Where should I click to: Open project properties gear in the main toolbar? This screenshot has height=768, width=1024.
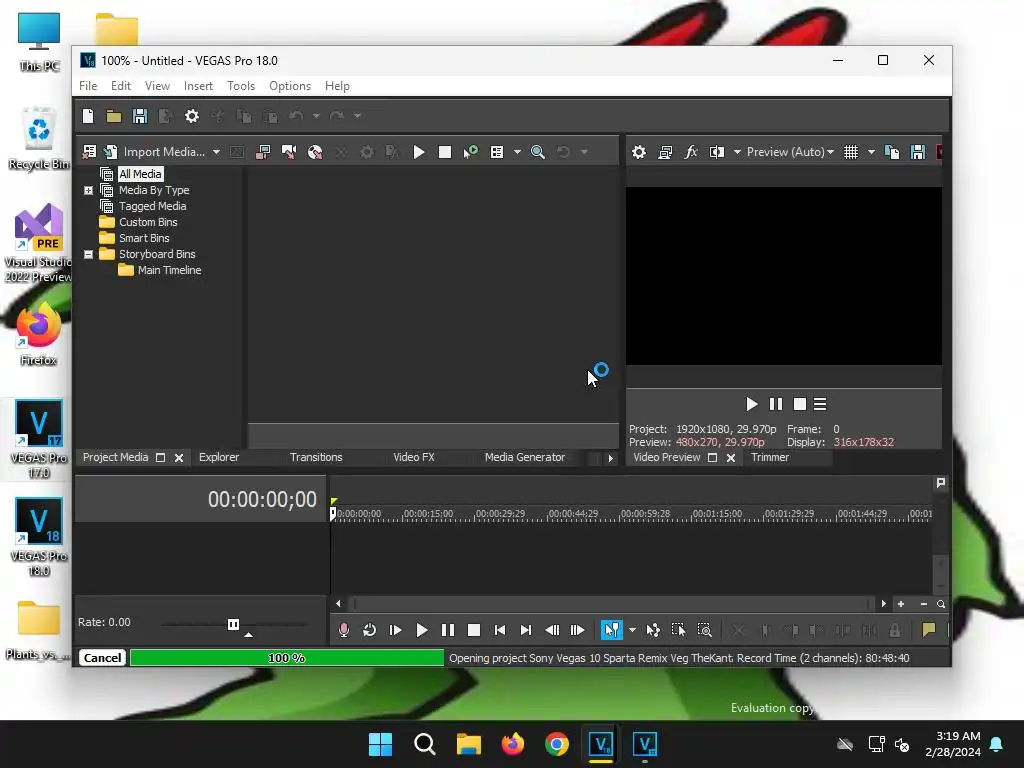191,116
